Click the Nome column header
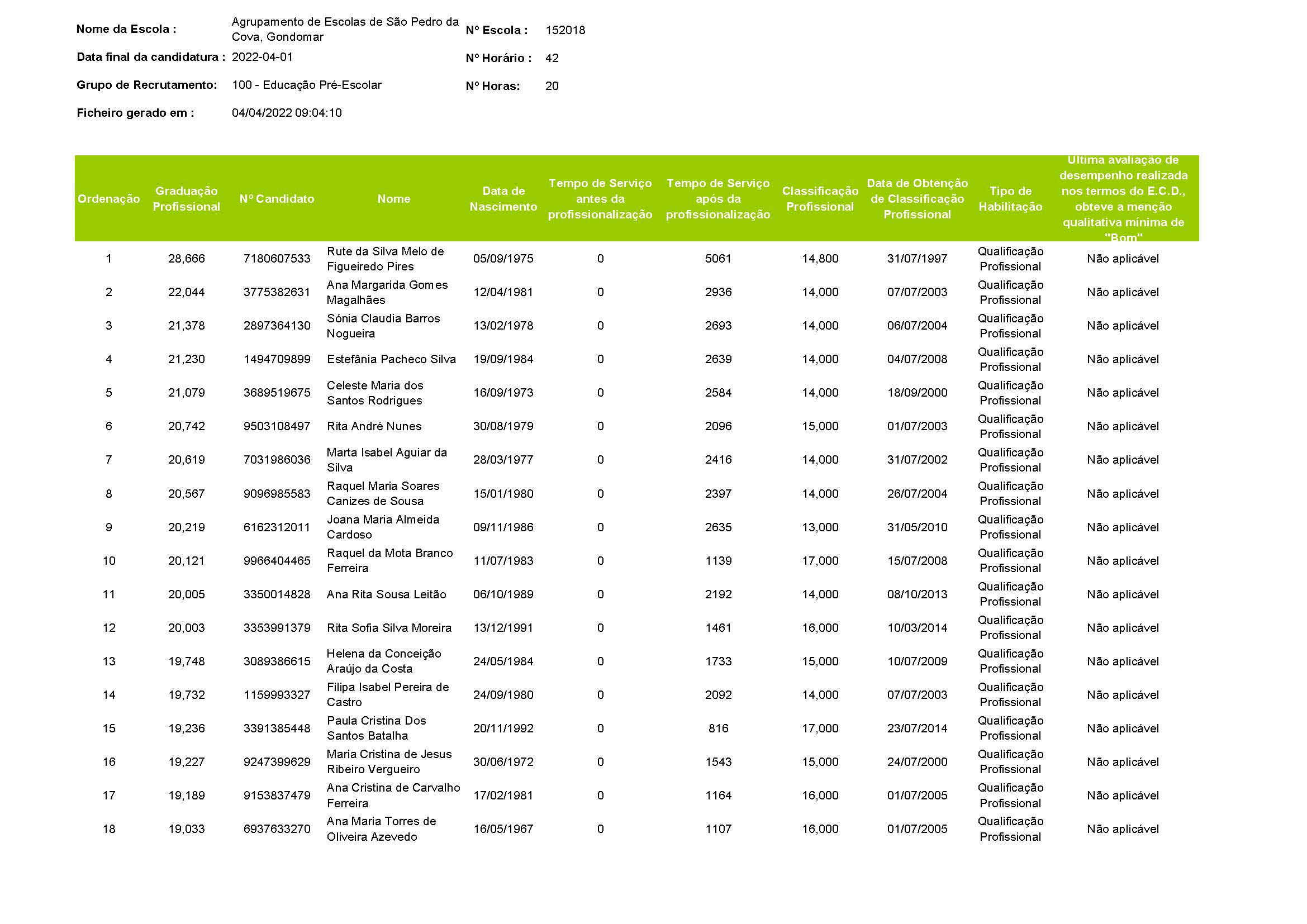The height and width of the screenshot is (924, 1307). pyautogui.click(x=393, y=198)
